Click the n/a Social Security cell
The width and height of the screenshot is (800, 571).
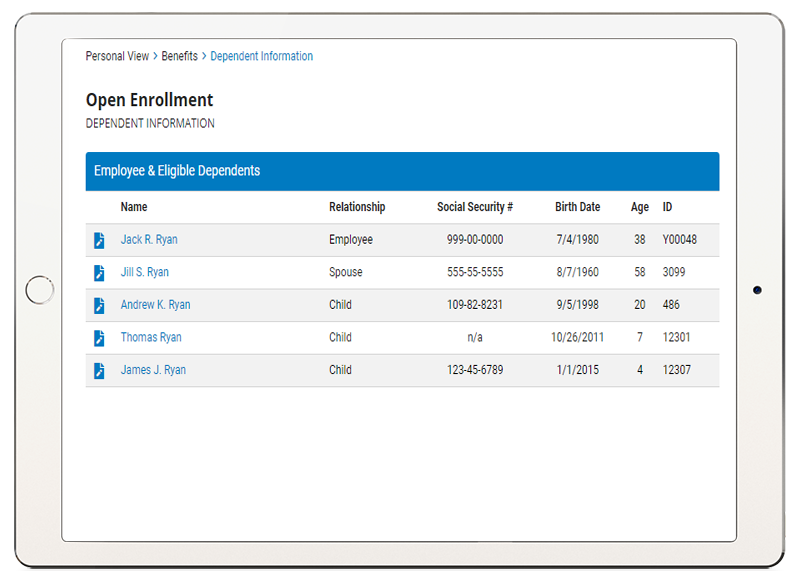[475, 338]
